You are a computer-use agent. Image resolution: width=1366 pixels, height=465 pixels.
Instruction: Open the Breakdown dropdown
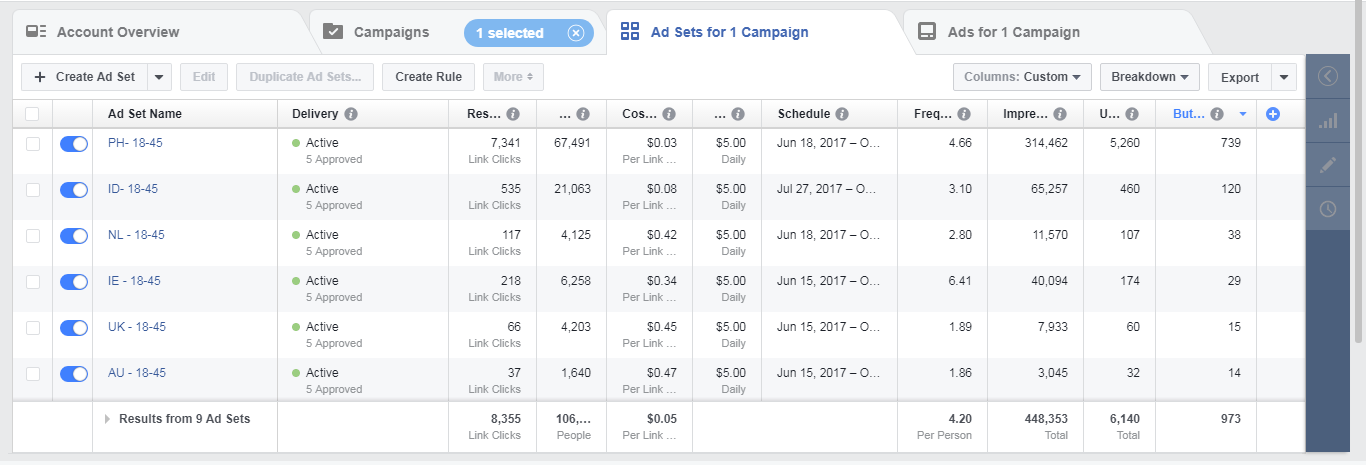tap(1149, 77)
